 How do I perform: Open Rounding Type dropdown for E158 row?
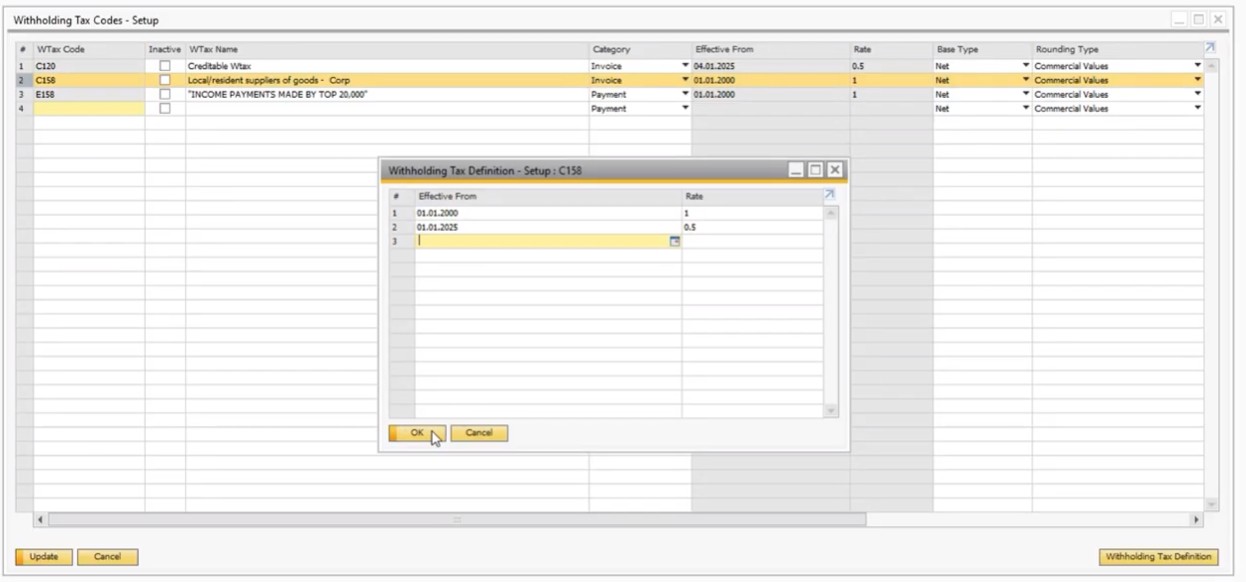point(1197,94)
